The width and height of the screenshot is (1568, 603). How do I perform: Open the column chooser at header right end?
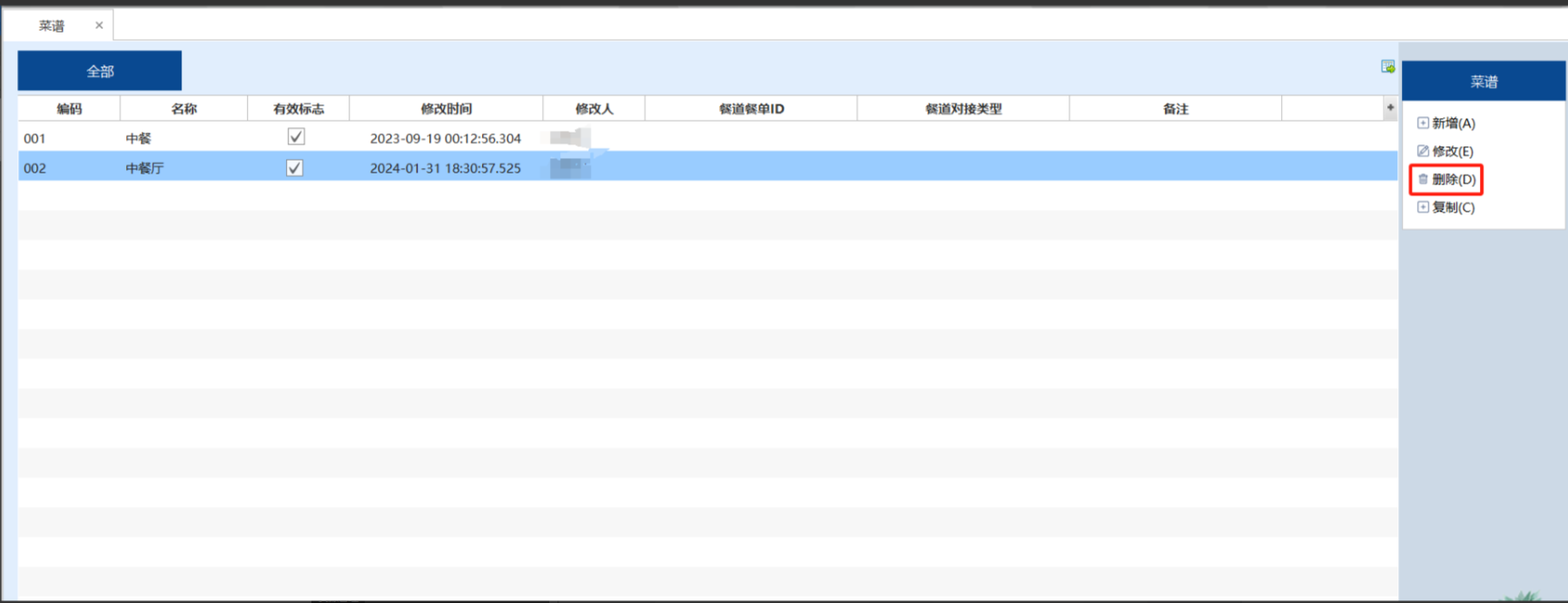click(x=1389, y=108)
